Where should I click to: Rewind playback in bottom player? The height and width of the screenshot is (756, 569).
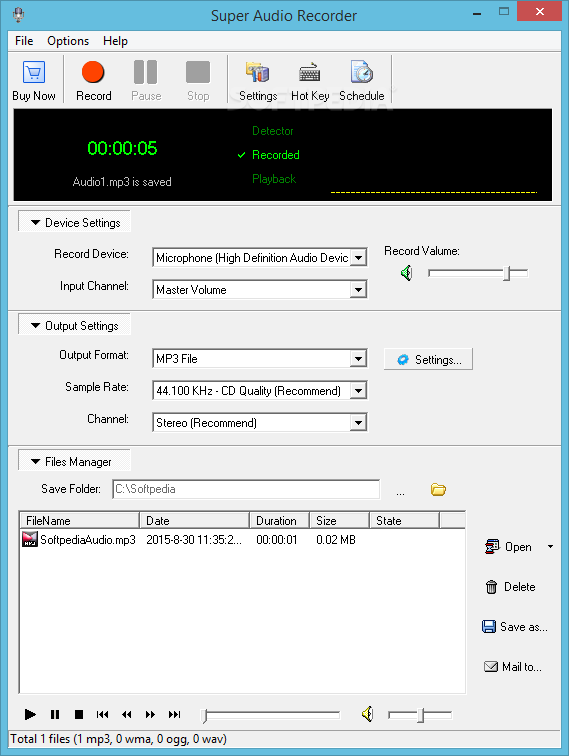coord(127,715)
